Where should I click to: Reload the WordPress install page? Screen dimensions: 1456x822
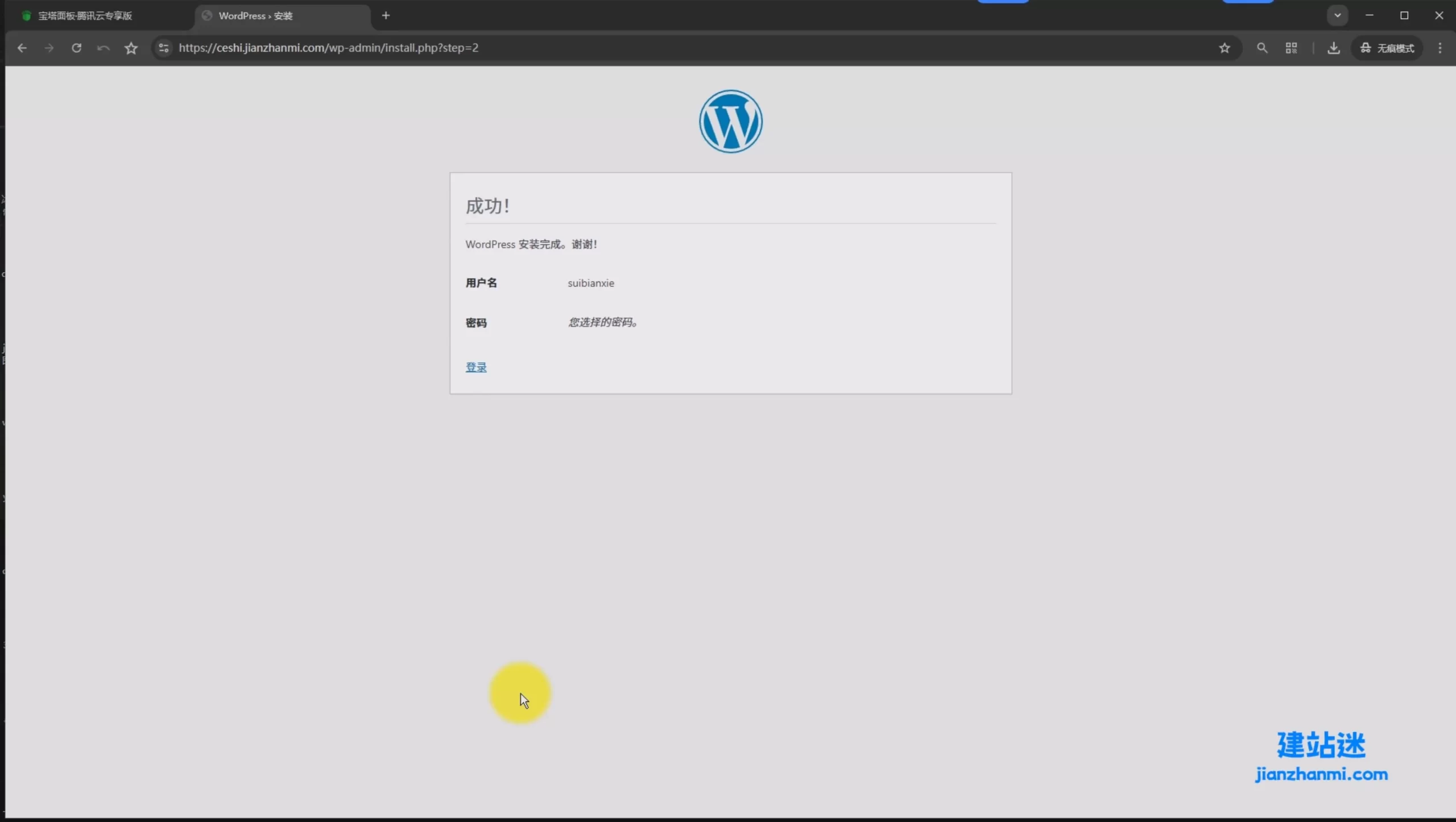coord(76,48)
